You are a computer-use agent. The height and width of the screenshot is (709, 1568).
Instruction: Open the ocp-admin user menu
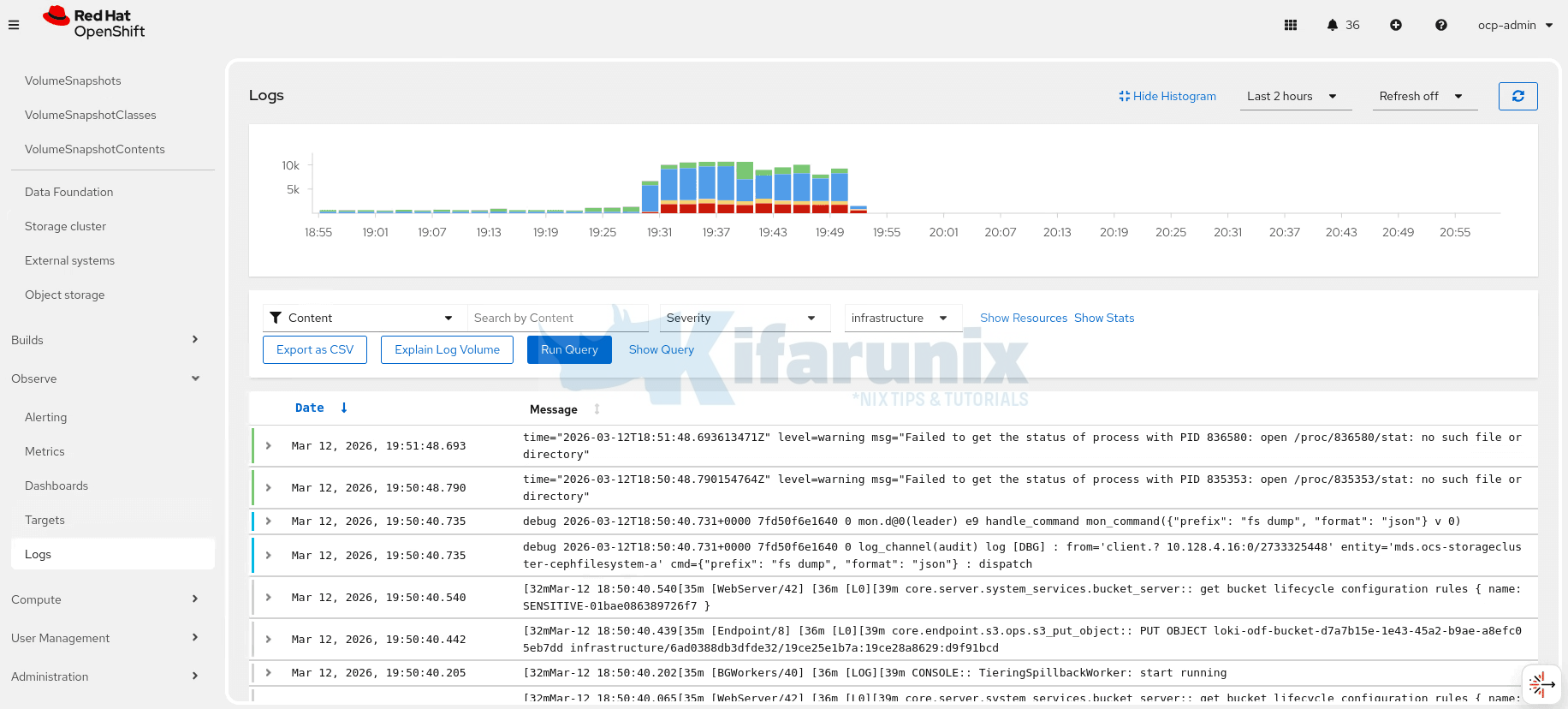click(1515, 25)
